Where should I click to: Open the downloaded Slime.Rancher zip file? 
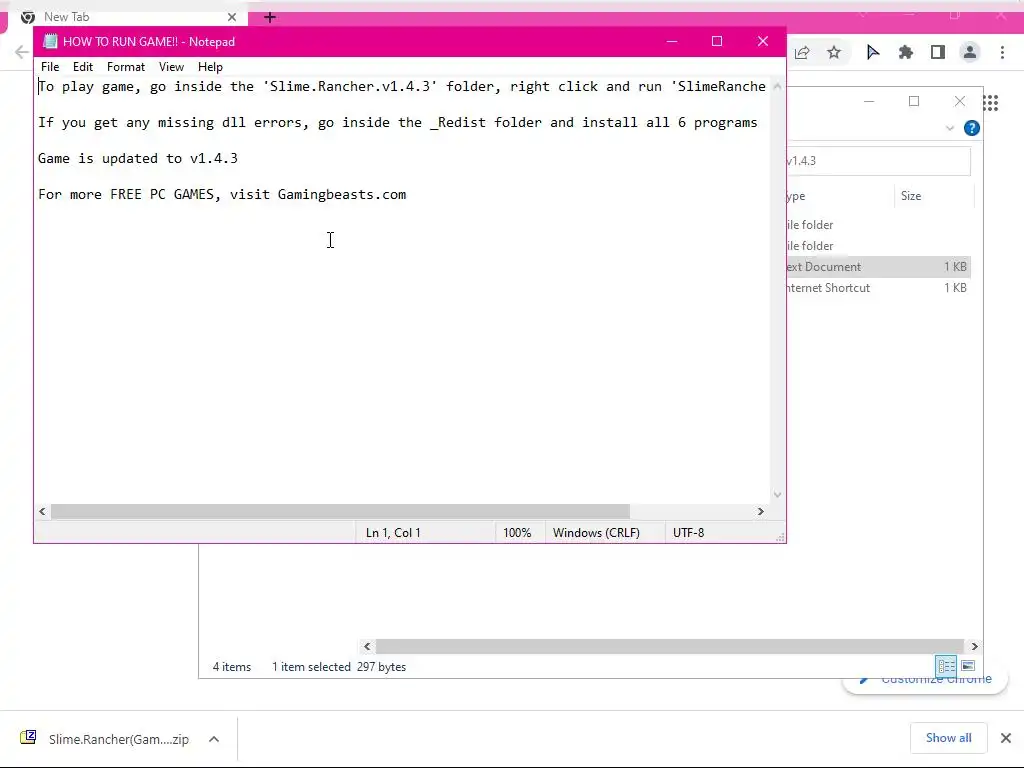point(119,739)
